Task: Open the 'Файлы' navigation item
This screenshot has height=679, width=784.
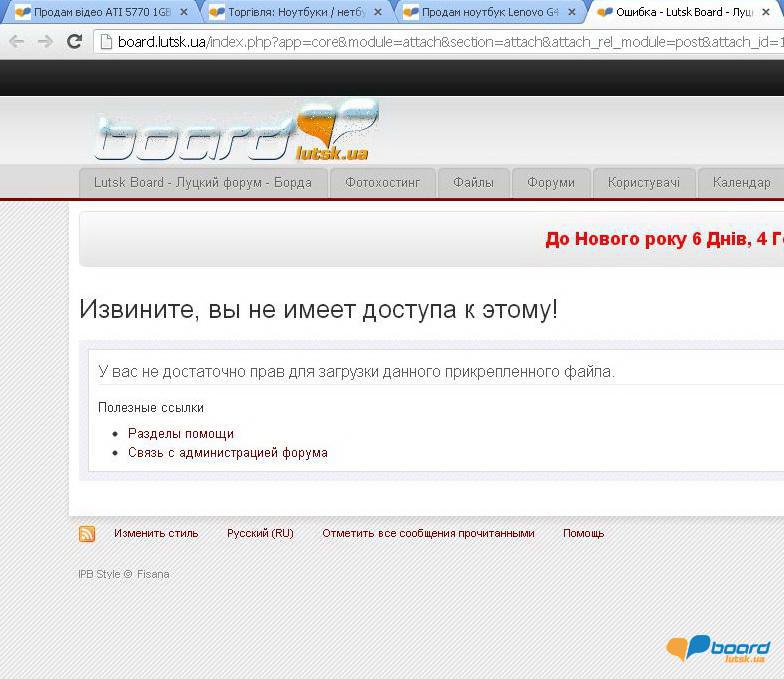Action: tap(473, 182)
